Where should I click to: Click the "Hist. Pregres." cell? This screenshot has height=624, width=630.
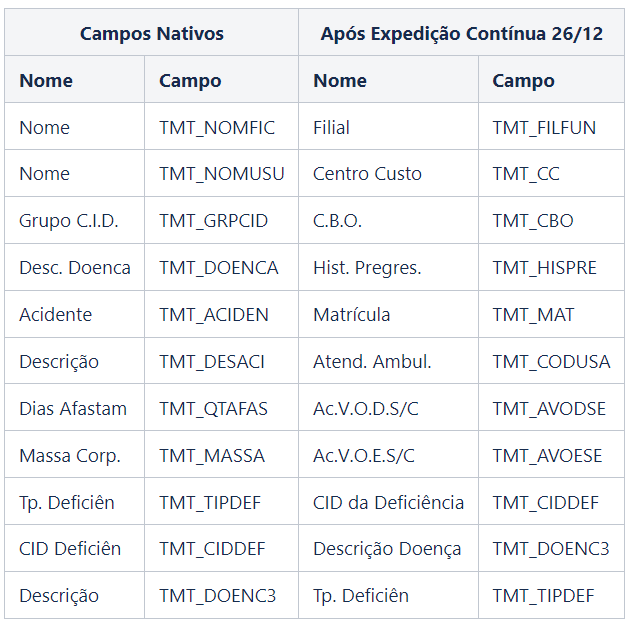tap(367, 268)
